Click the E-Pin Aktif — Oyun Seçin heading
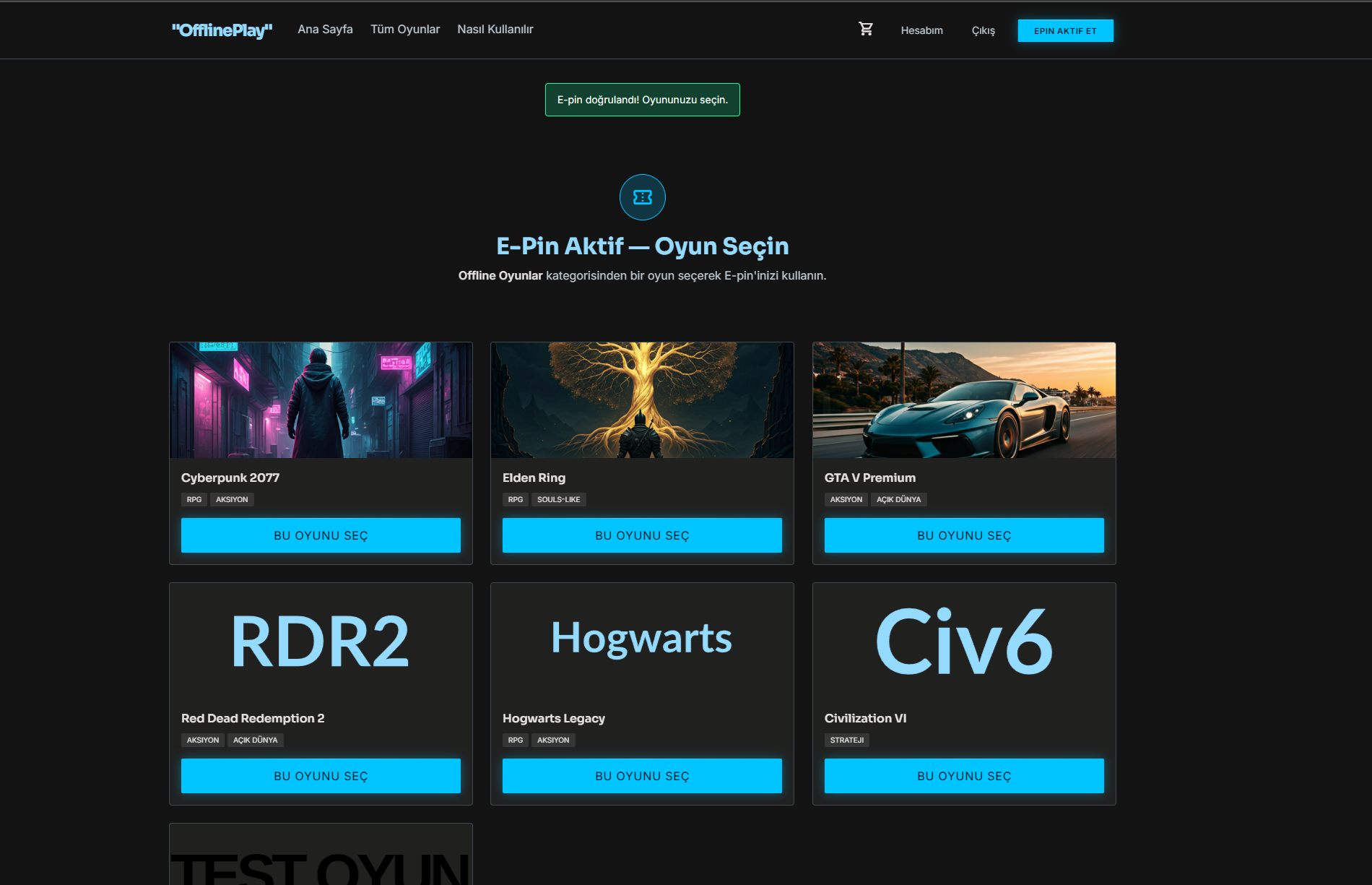This screenshot has height=885, width=1372. point(643,246)
